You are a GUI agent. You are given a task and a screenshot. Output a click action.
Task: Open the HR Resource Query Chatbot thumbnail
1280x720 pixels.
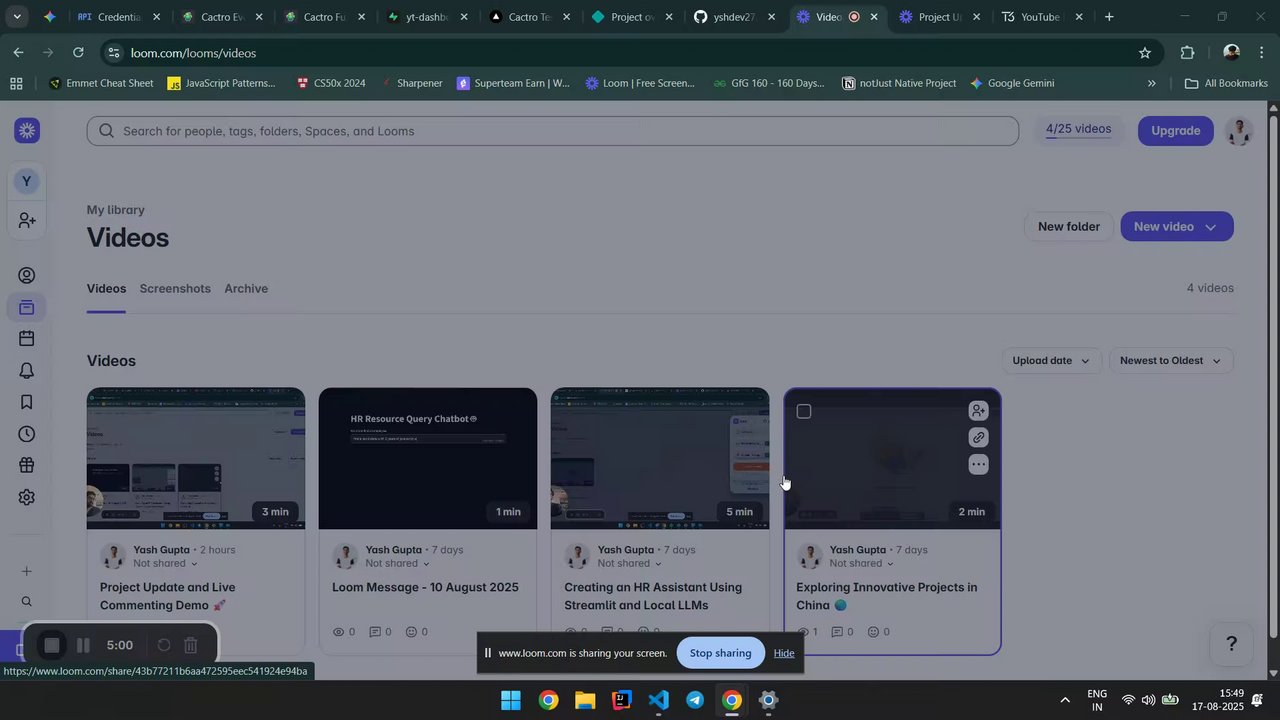click(428, 459)
